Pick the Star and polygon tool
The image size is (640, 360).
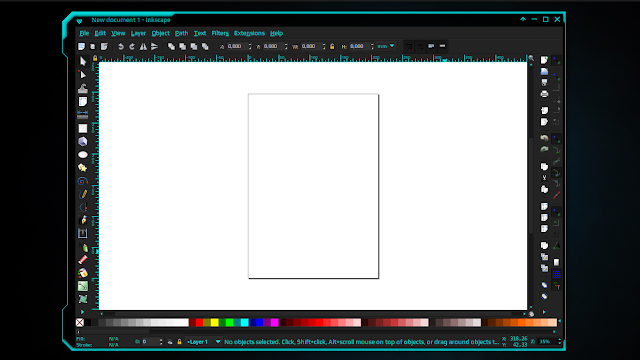(x=83, y=168)
